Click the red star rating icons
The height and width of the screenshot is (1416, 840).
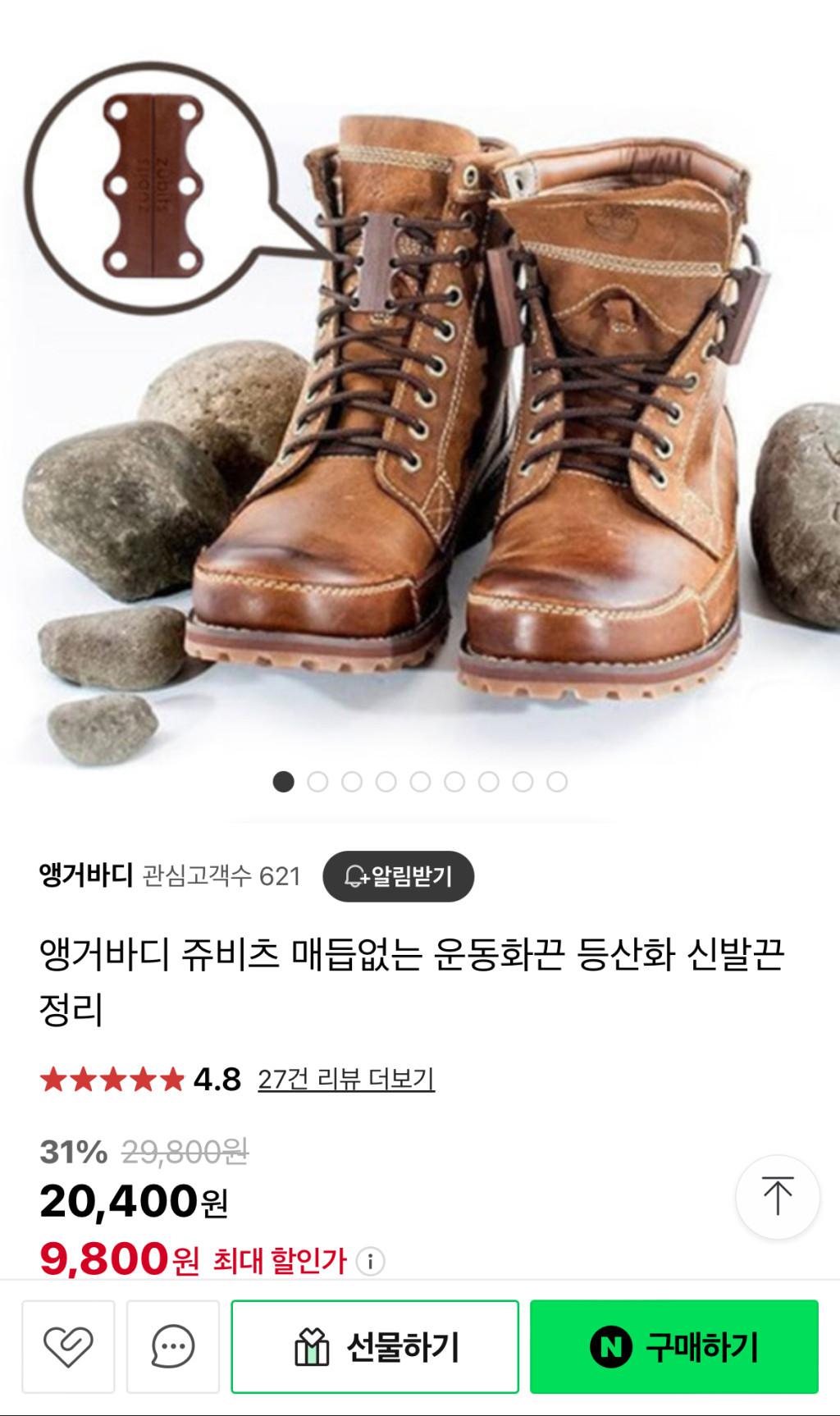pos(112,1079)
